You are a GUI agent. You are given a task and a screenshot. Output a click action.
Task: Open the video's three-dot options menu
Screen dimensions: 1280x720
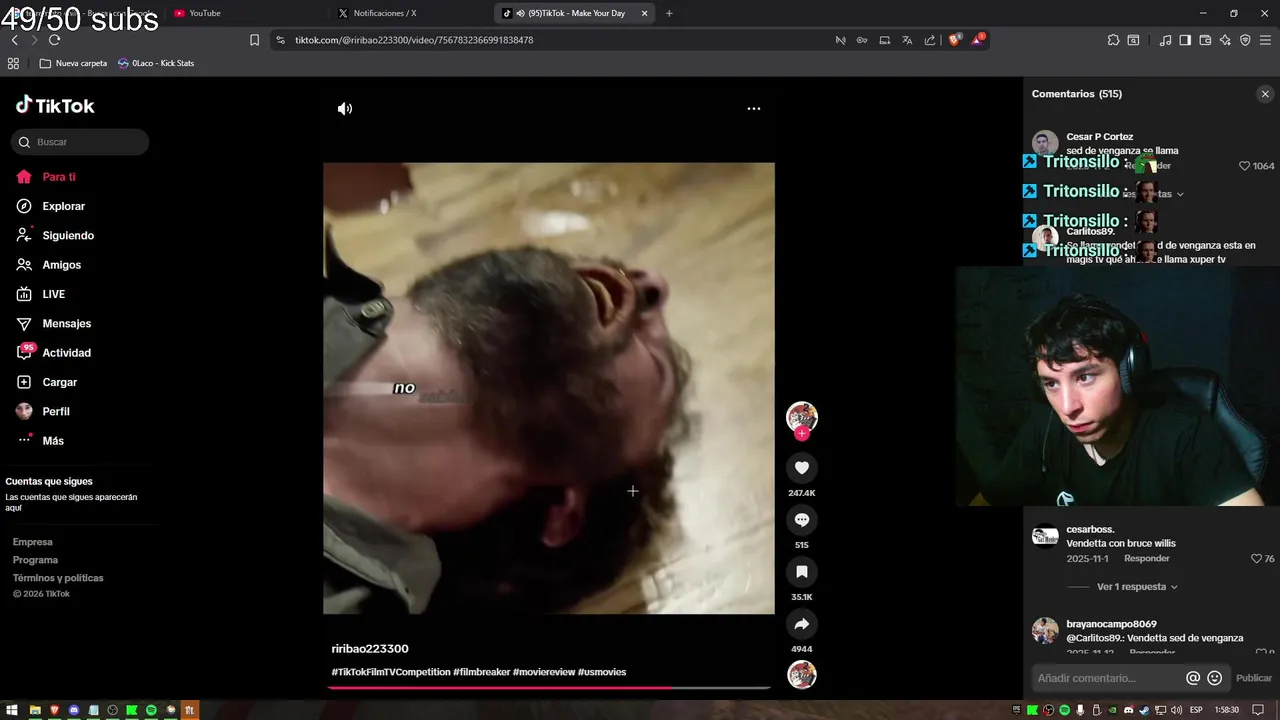click(x=754, y=108)
